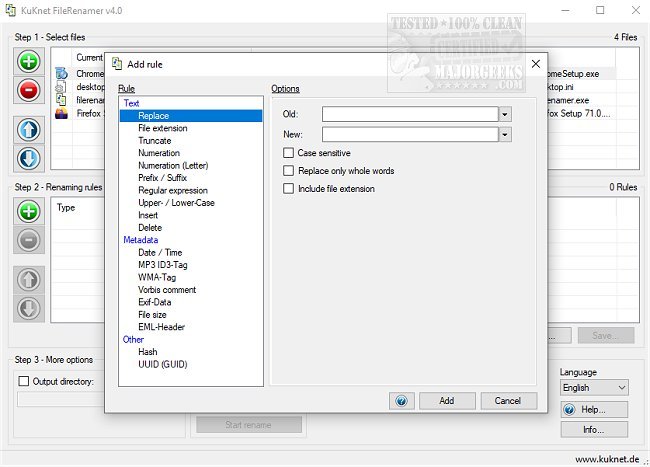This screenshot has width=650, height=467.
Task: Choose Truncate rule
Action: [155, 140]
